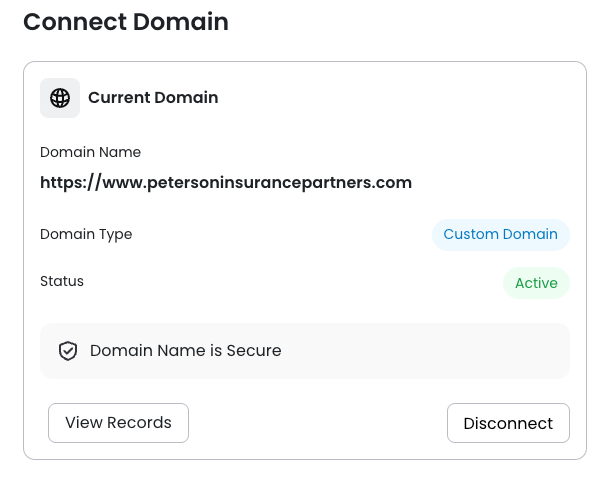Click the Custom Domain type badge
The height and width of the screenshot is (488, 616).
tap(500, 234)
